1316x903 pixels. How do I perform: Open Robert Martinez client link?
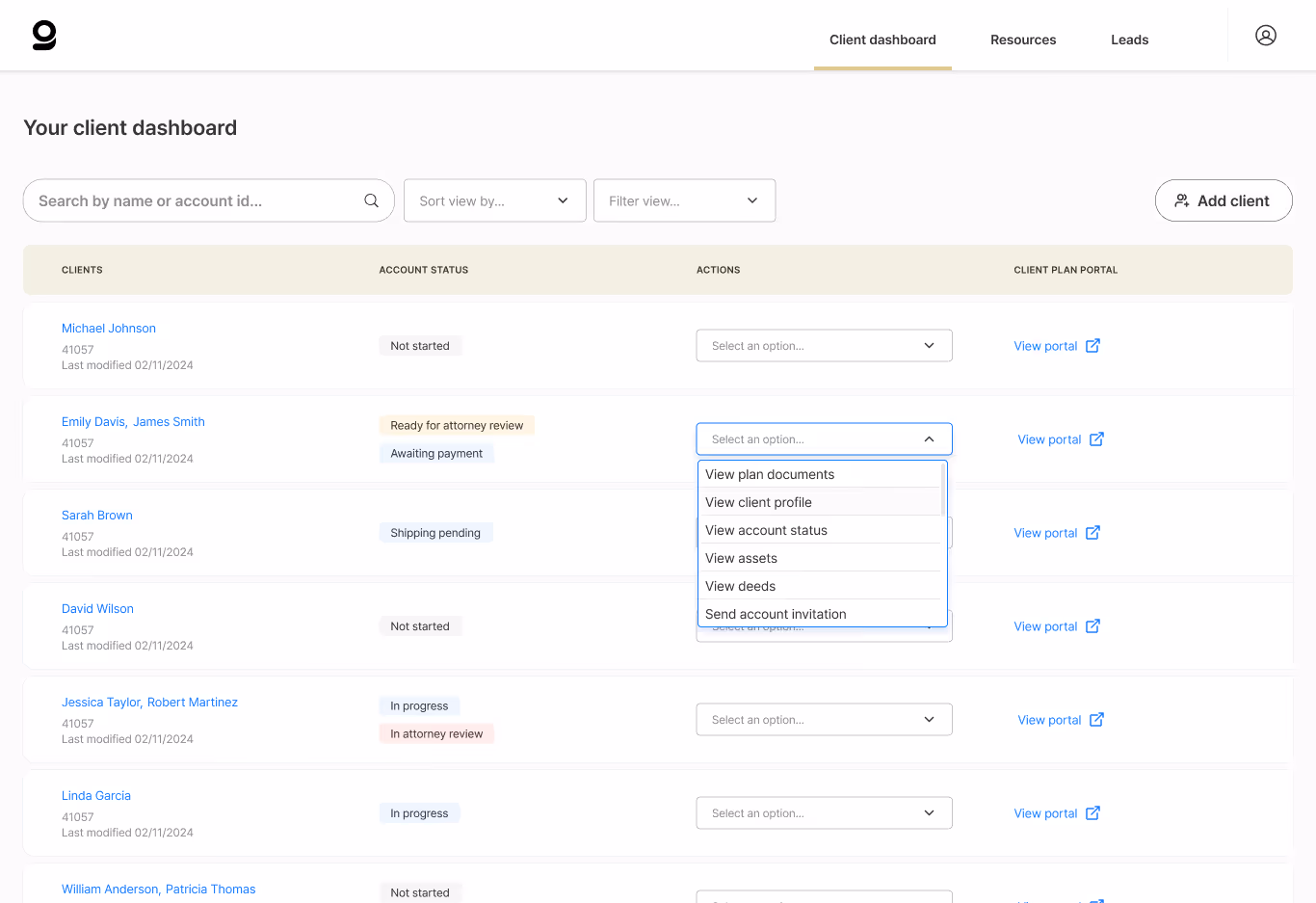point(193,703)
